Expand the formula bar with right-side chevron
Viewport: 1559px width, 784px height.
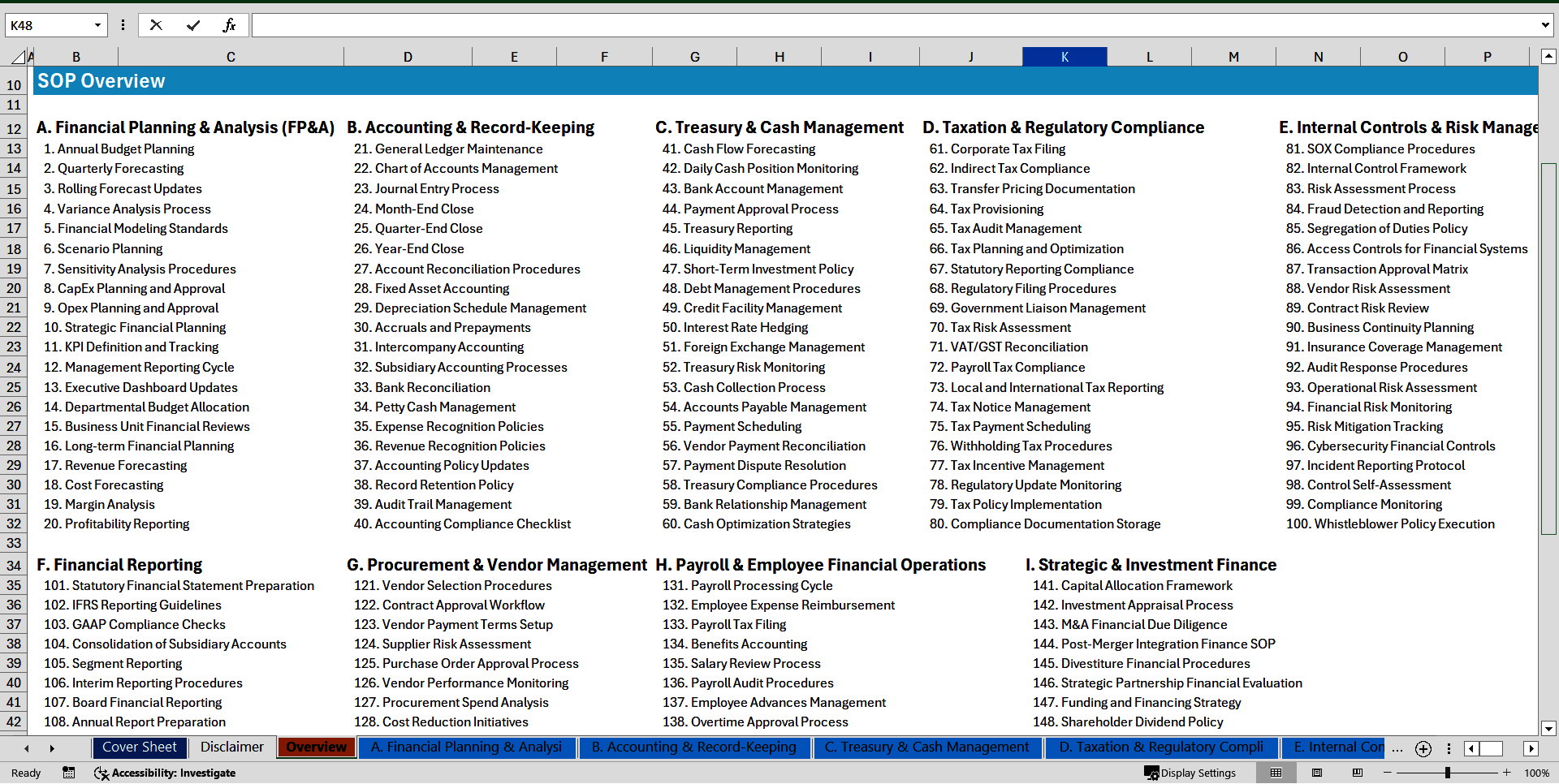[x=1544, y=25]
